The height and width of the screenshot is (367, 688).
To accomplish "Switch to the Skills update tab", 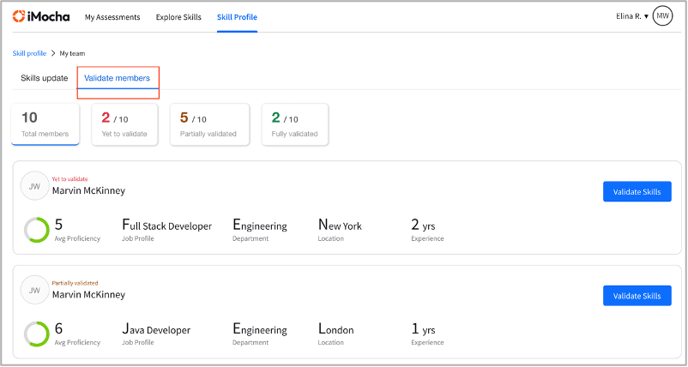I will pyautogui.click(x=44, y=78).
